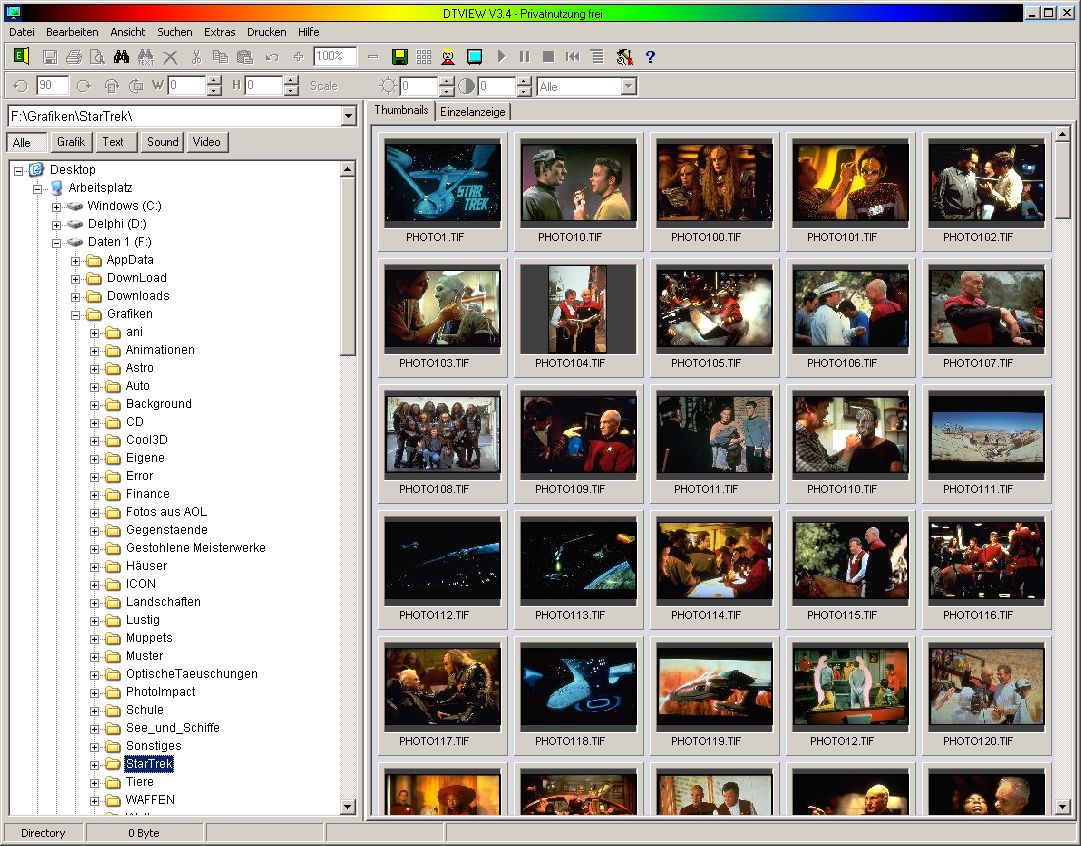The image size is (1081, 846).
Task: Click the green floppy disk icon
Action: (399, 57)
